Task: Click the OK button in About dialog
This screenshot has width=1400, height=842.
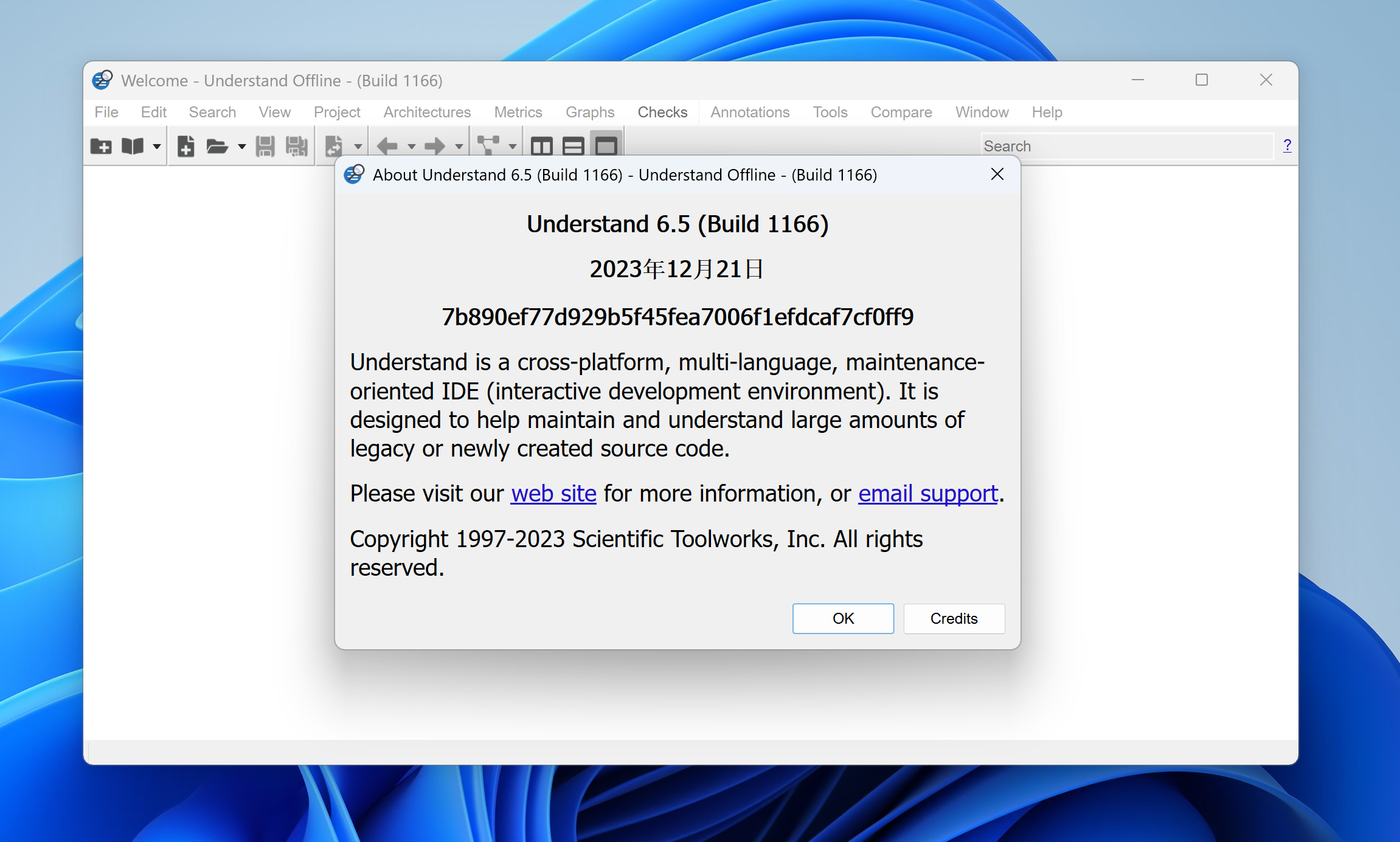Action: 843,618
